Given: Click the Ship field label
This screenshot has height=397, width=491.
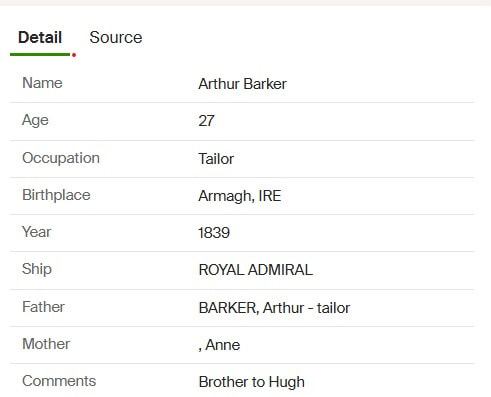Looking at the screenshot, I should tap(37, 269).
